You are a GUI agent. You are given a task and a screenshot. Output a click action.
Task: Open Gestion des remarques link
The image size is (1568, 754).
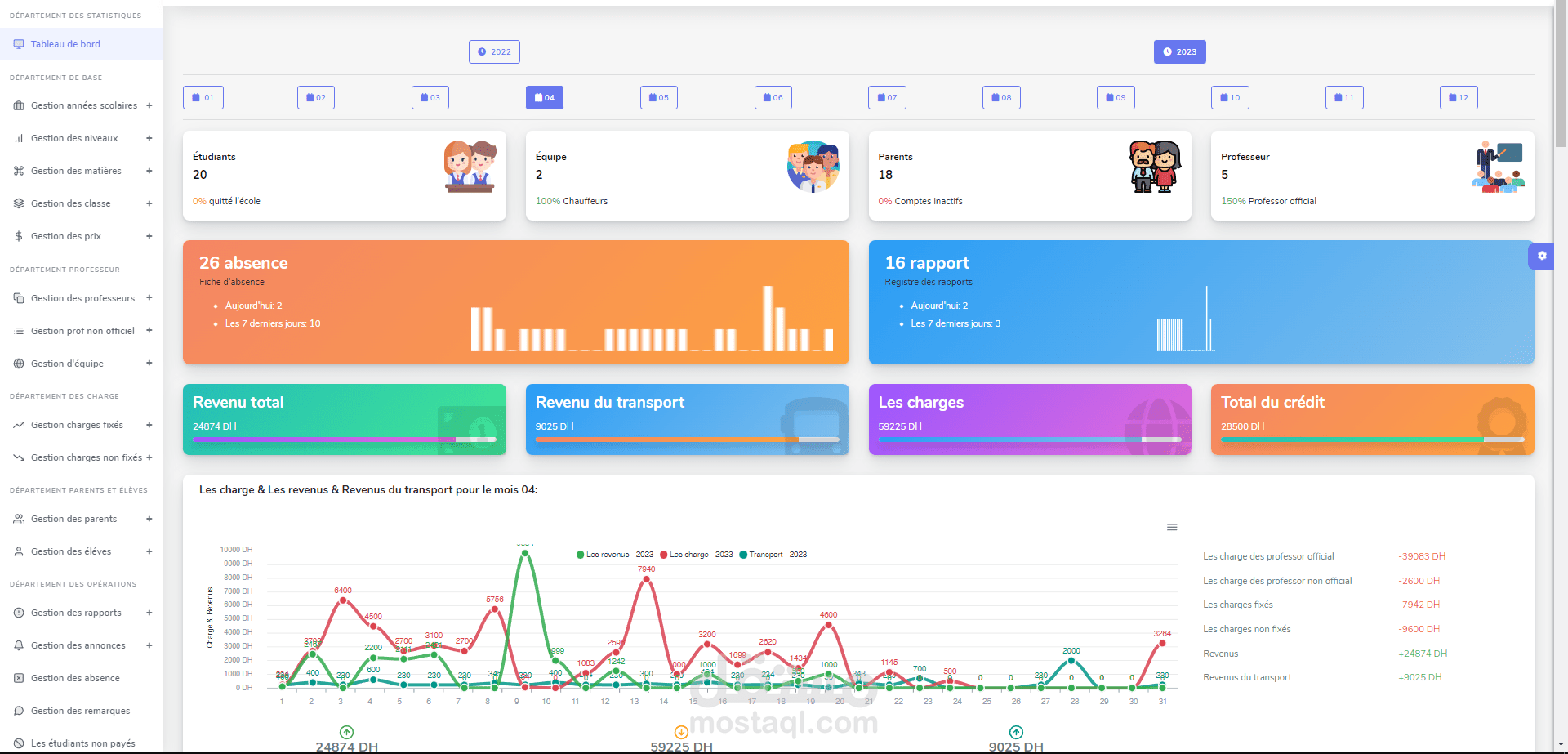82,711
